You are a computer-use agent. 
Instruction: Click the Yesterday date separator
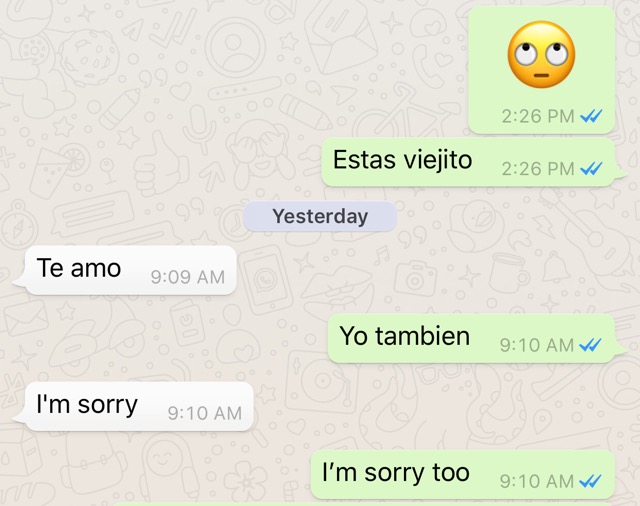pyautogui.click(x=320, y=216)
